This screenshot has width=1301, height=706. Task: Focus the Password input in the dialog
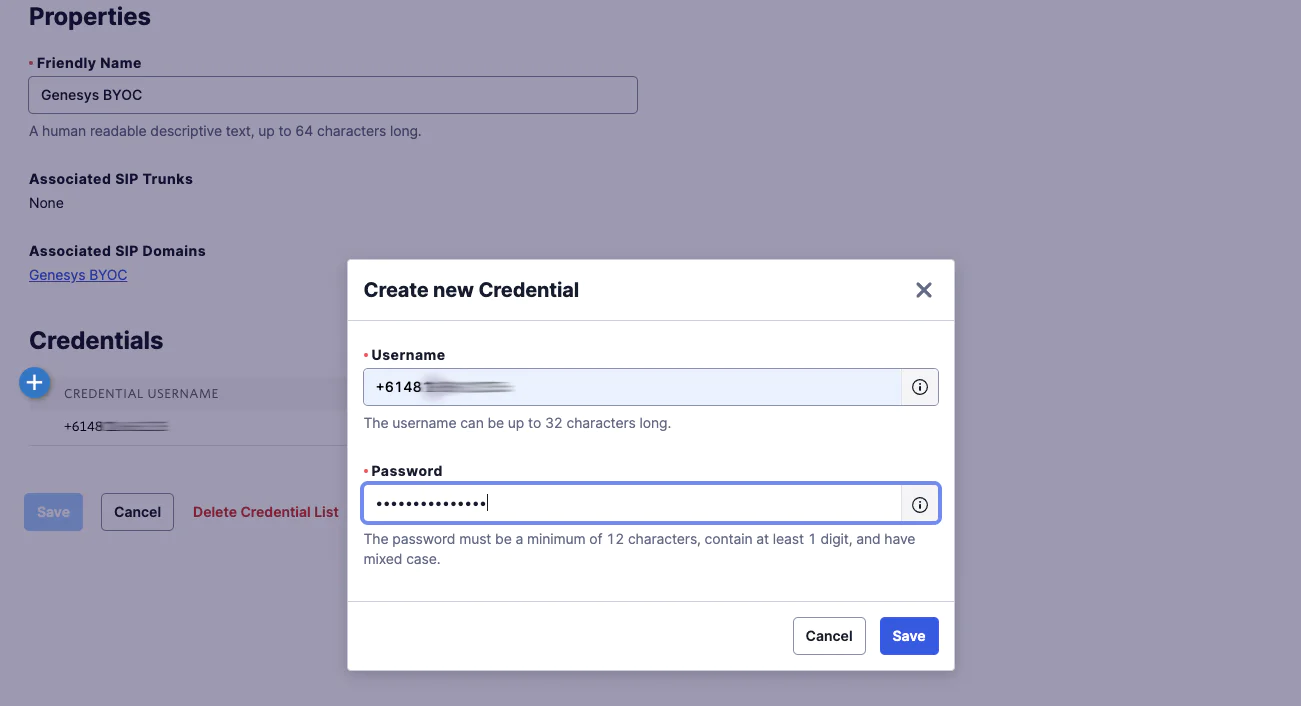[632, 504]
